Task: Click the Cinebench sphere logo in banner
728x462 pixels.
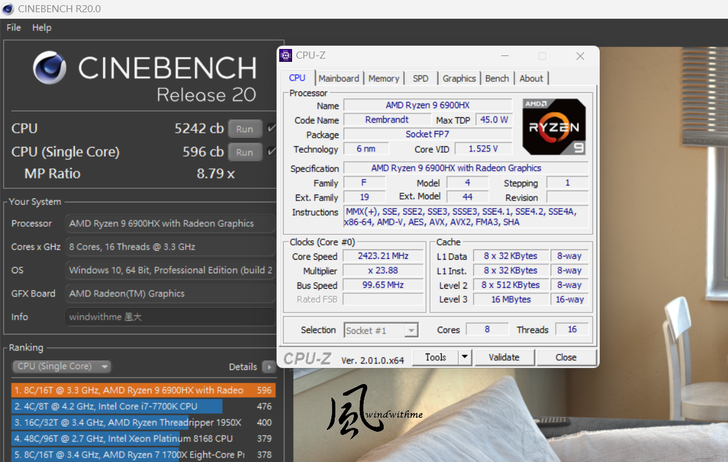Action: [x=50, y=68]
